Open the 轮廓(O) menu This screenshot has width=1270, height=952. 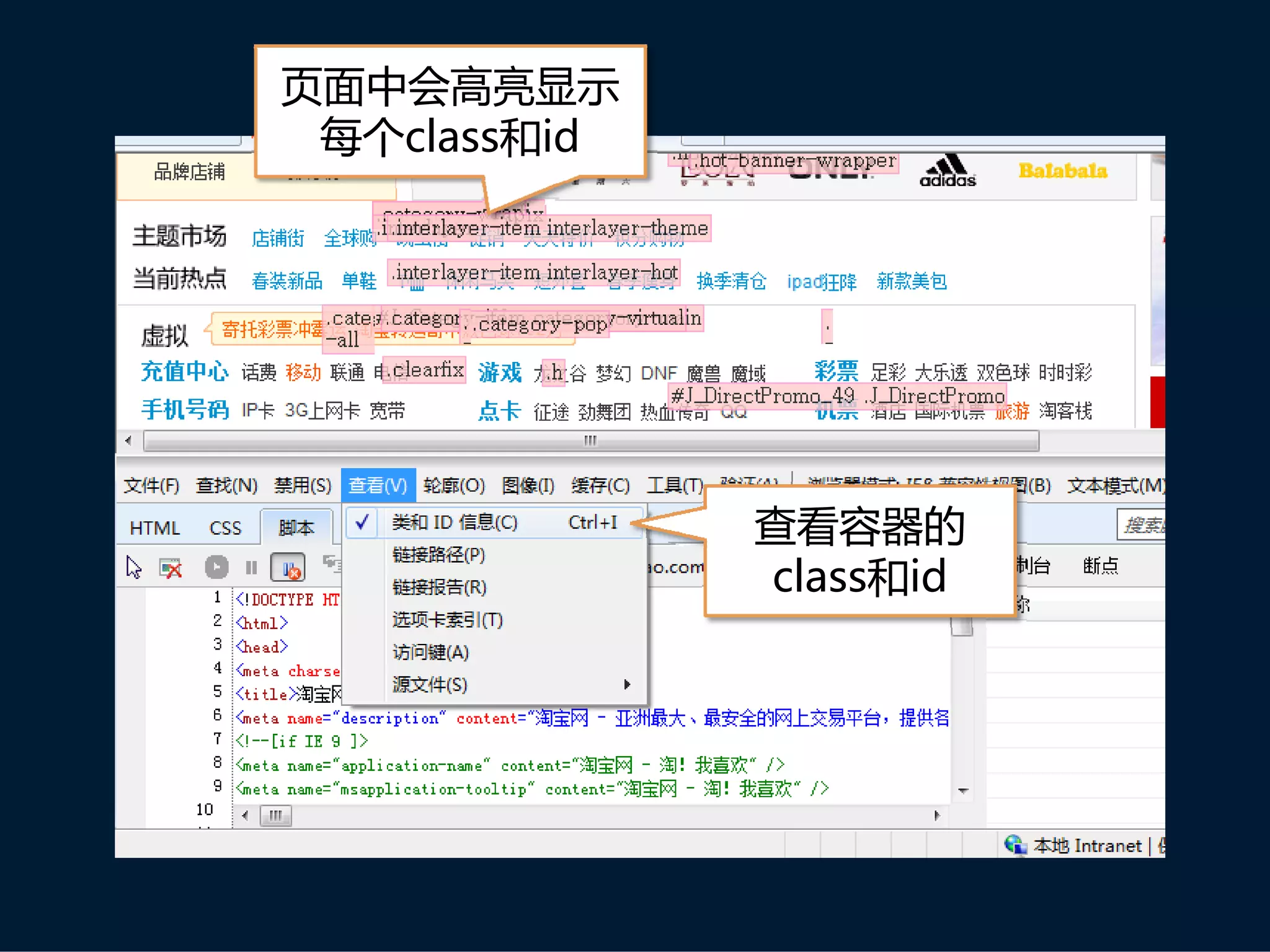coord(454,485)
